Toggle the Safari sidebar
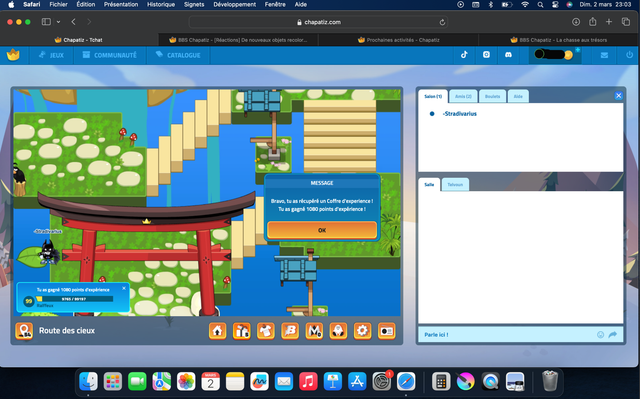This screenshot has height=399, width=640. [x=46, y=22]
